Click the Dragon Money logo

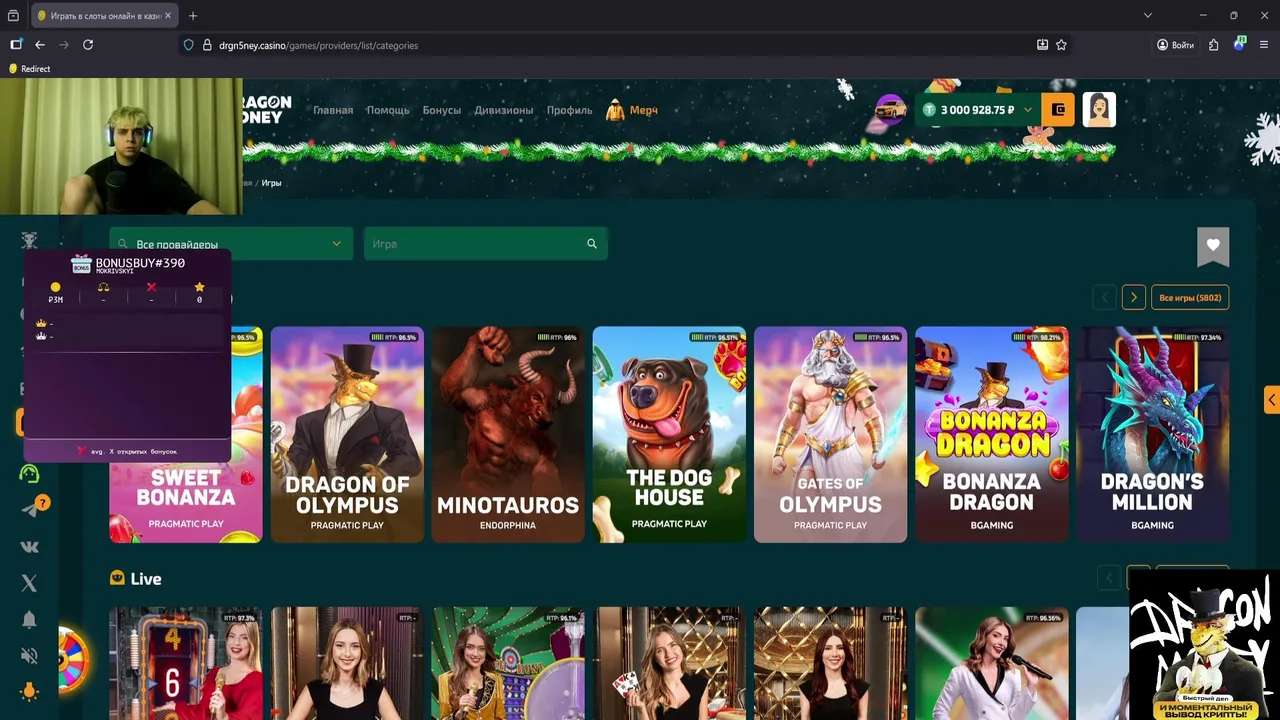(266, 110)
